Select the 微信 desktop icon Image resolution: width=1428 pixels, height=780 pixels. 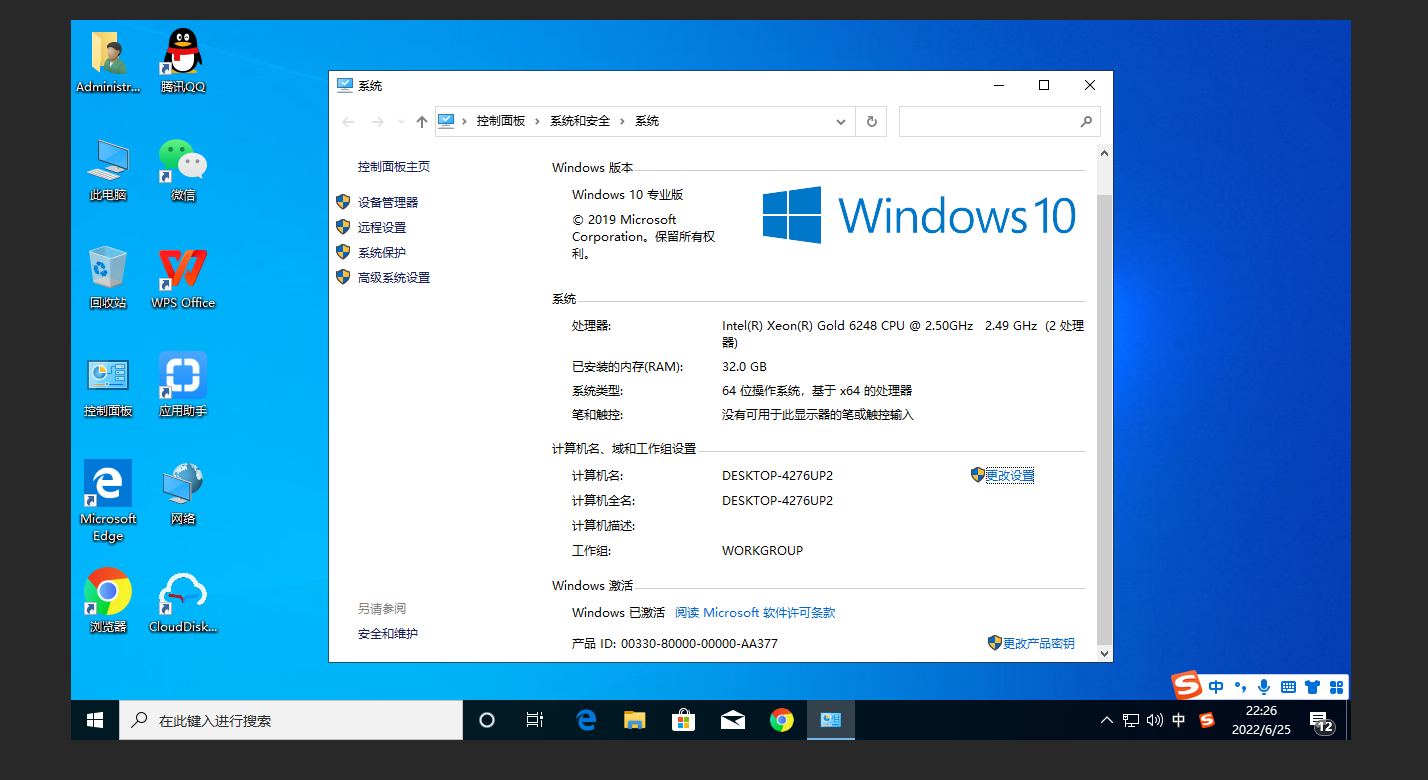(x=183, y=170)
